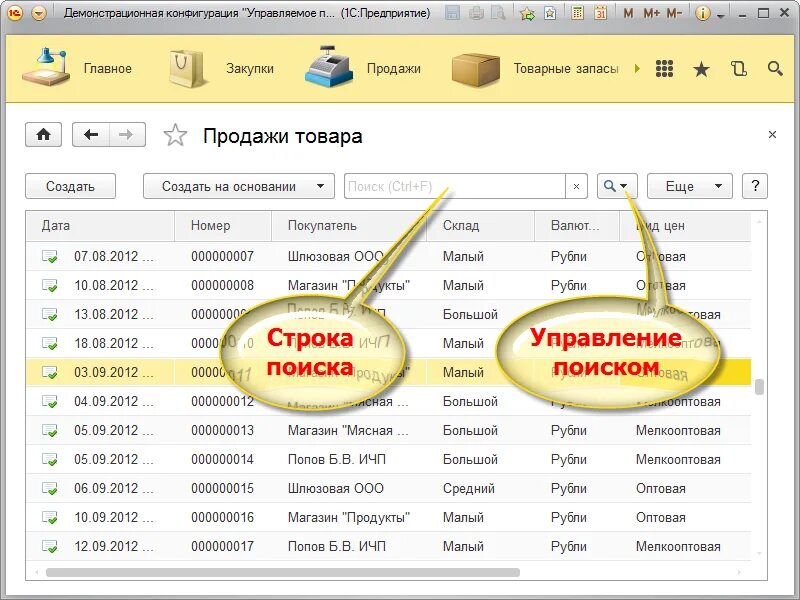
Task: Add Продажи товара to favorites star outline
Action: coord(175,135)
